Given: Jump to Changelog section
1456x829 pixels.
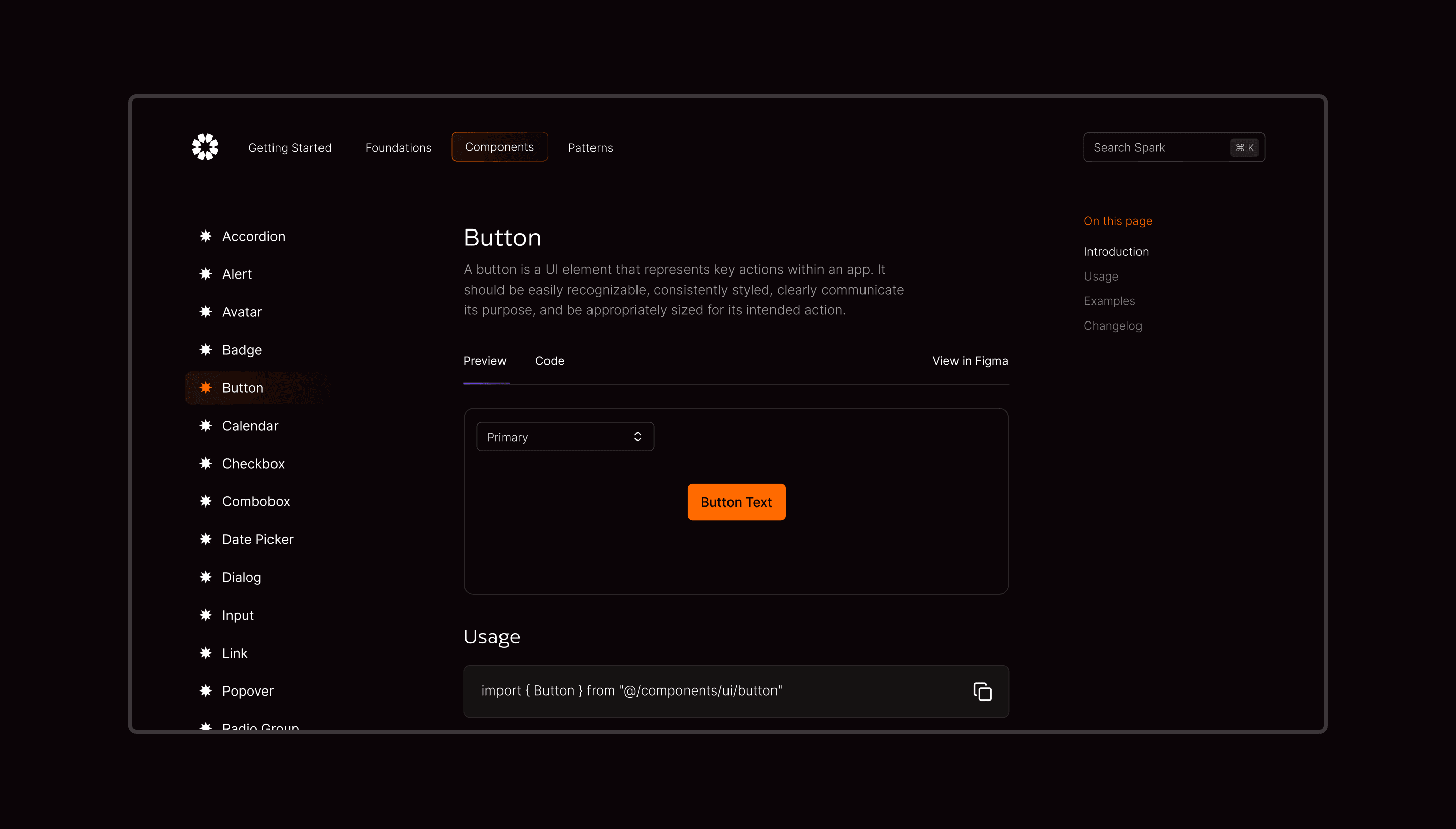Looking at the screenshot, I should 1112,326.
